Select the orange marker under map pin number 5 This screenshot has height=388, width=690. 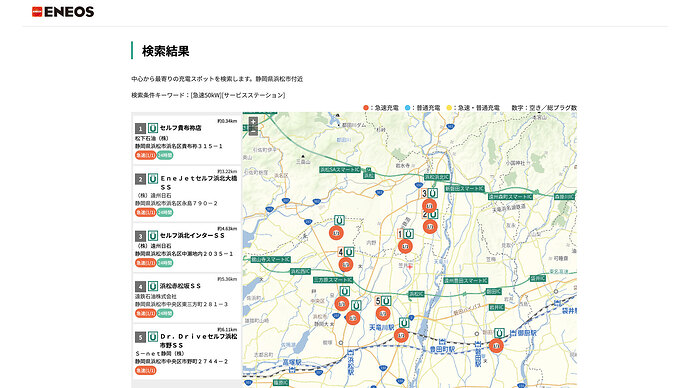pyautogui.click(x=383, y=313)
